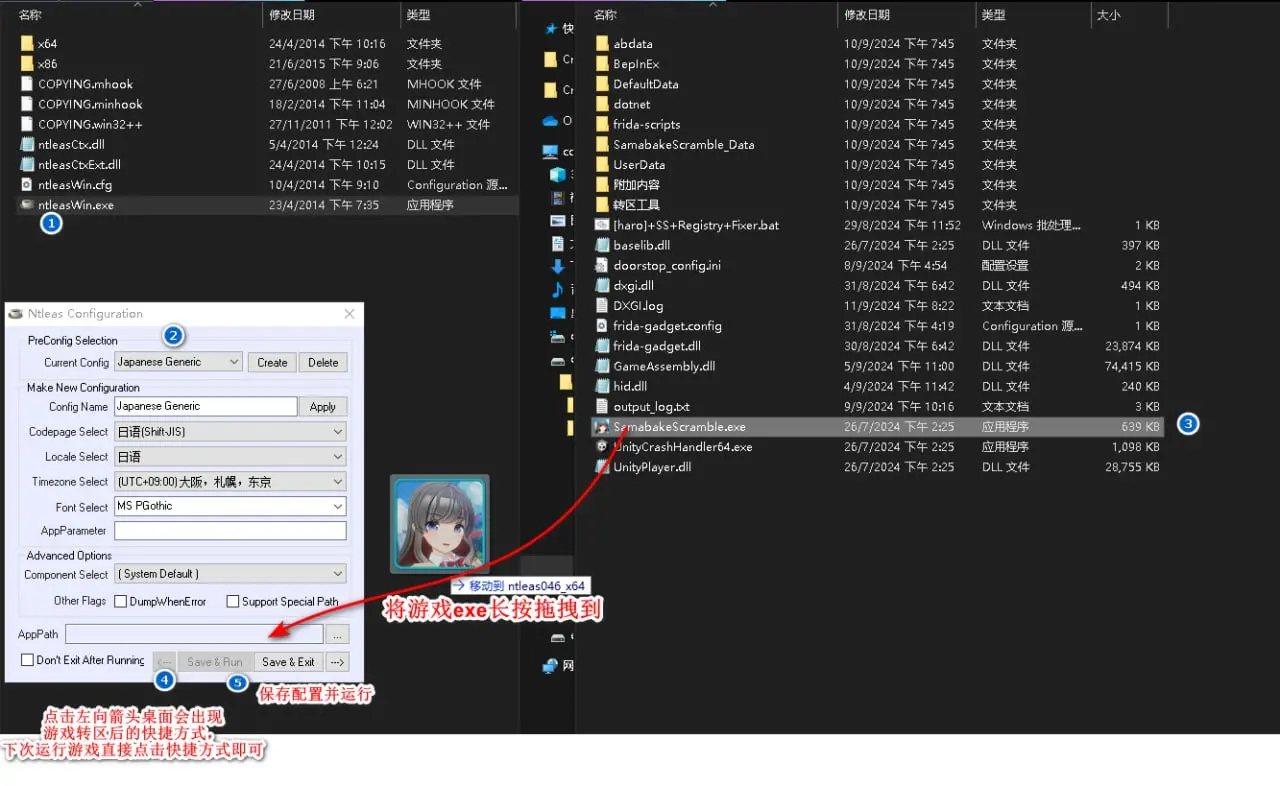Select the ntleasWin.exe application icon
Viewport: 1280px width, 786px height.
tap(27, 205)
